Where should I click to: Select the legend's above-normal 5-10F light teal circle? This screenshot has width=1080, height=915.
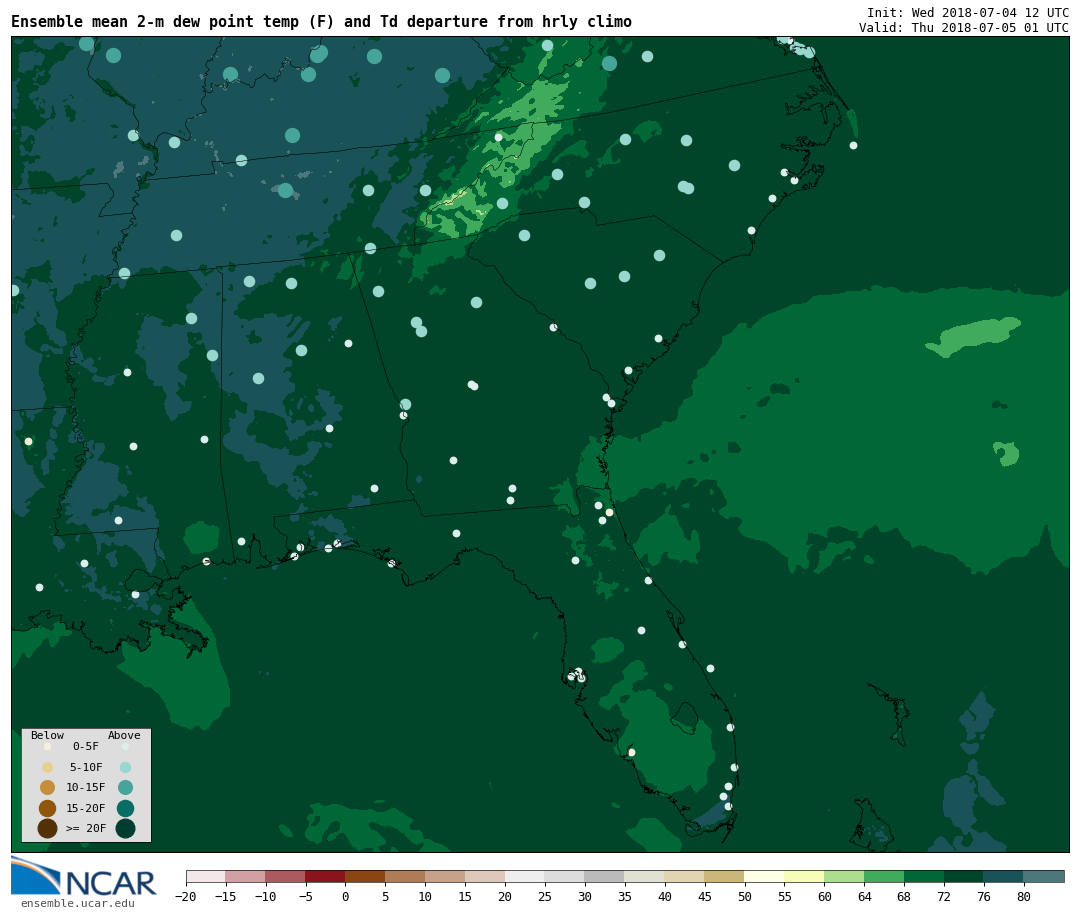[x=125, y=767]
